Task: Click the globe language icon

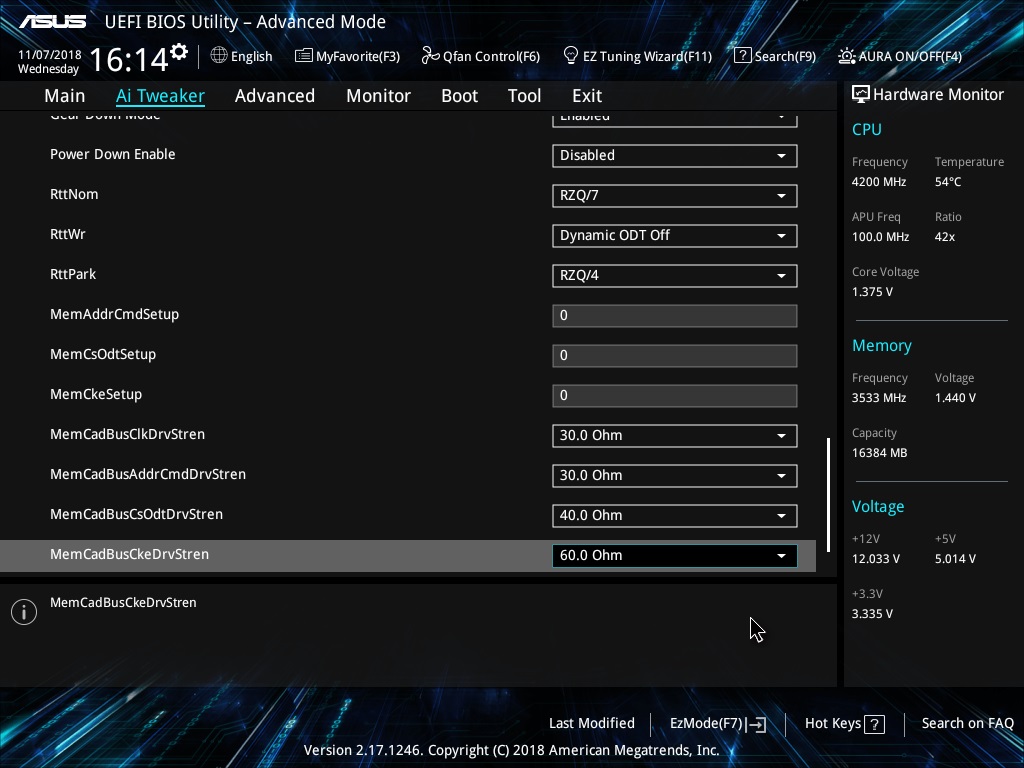Action: pyautogui.click(x=219, y=56)
